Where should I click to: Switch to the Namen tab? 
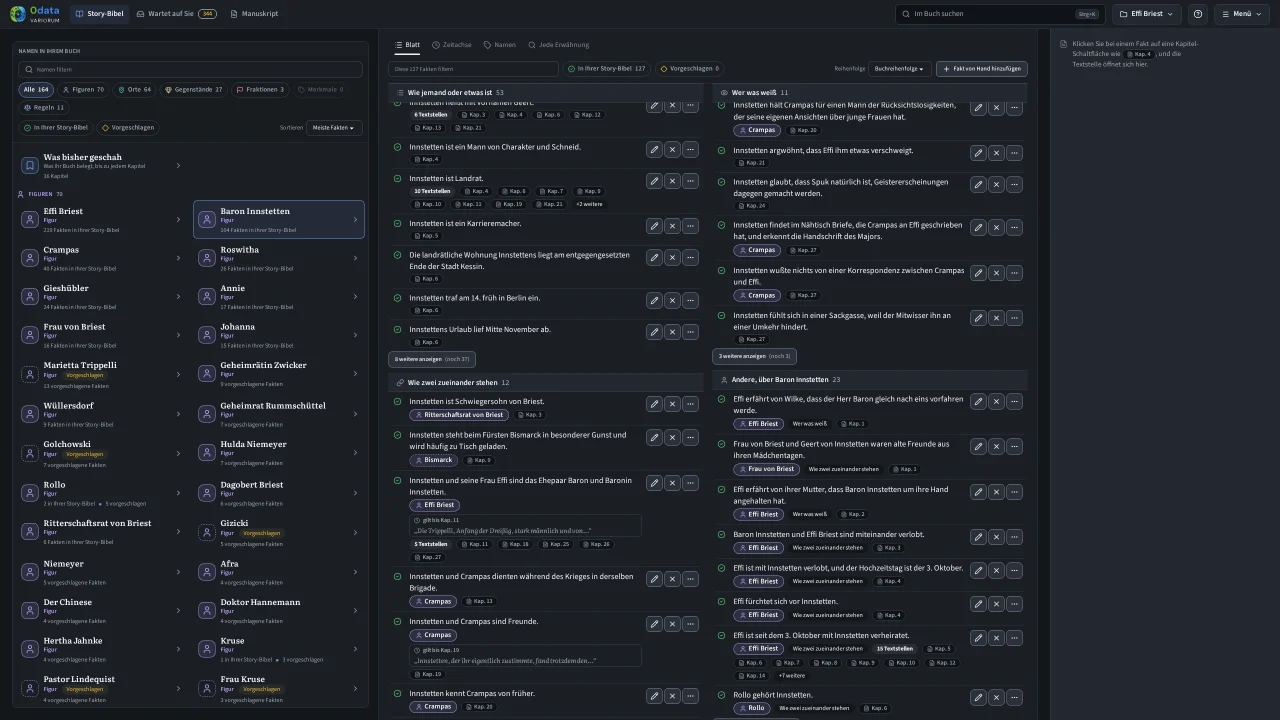[x=500, y=45]
